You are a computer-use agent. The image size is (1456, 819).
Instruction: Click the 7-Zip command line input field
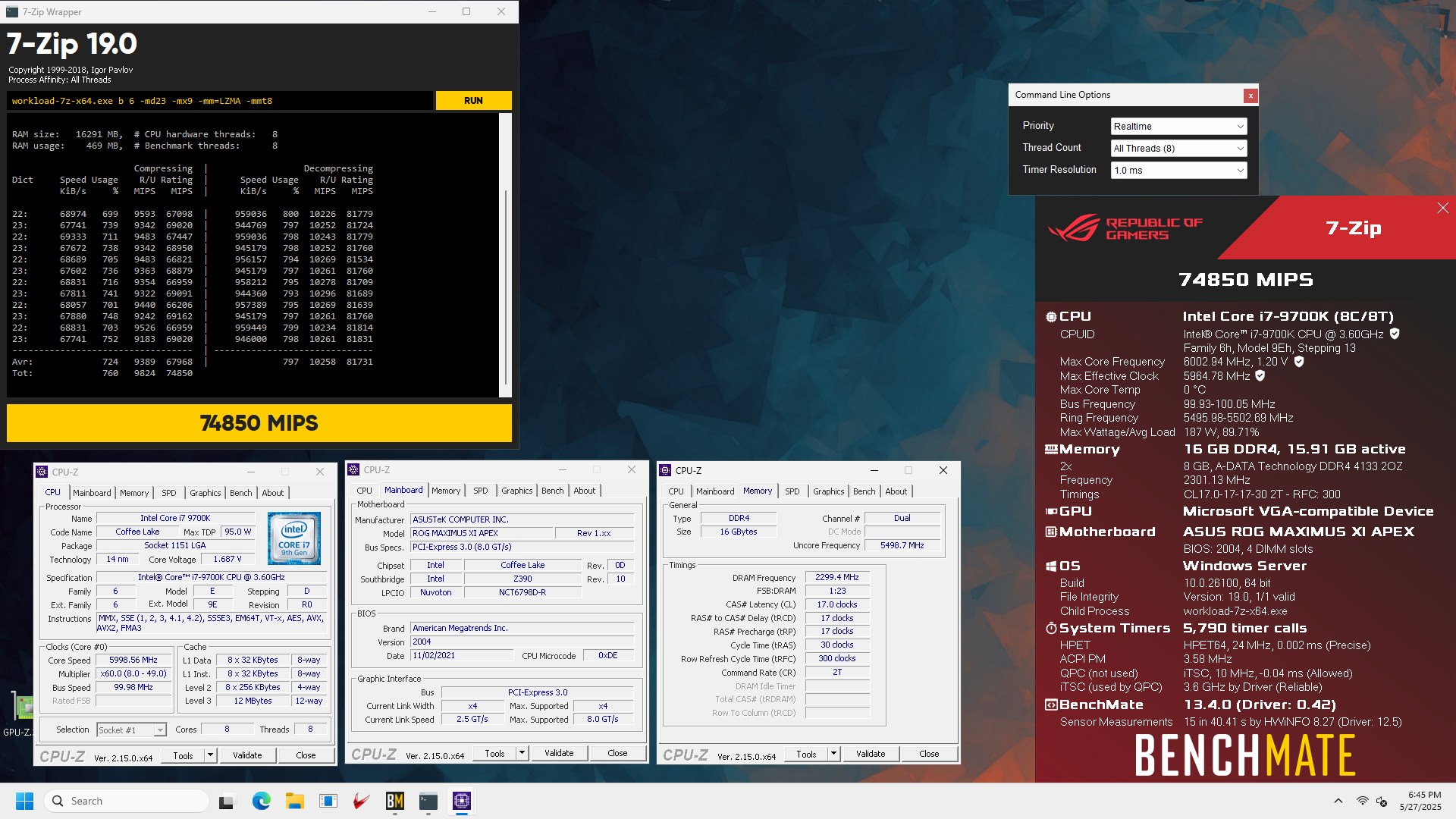[x=220, y=101]
